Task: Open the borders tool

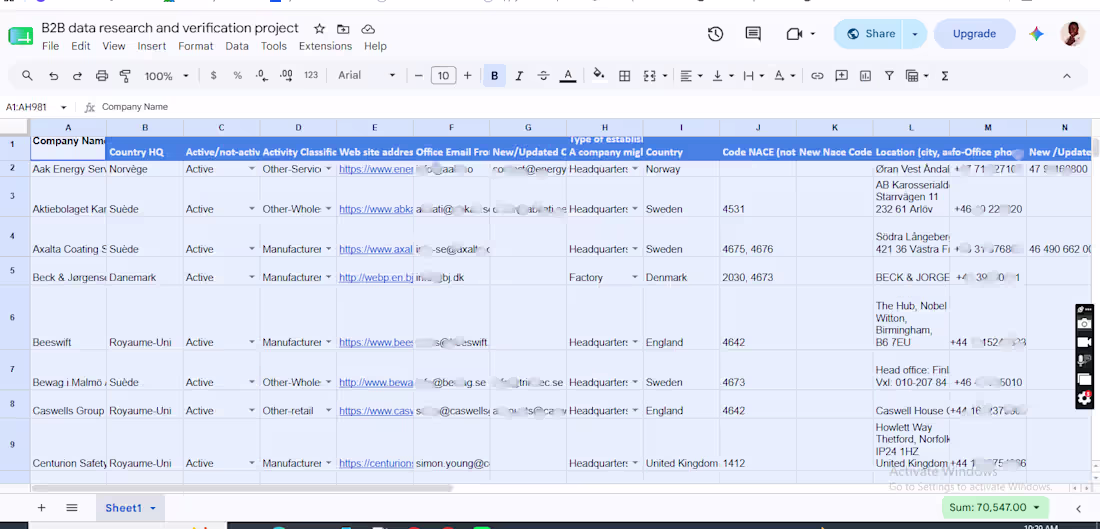Action: 624,76
